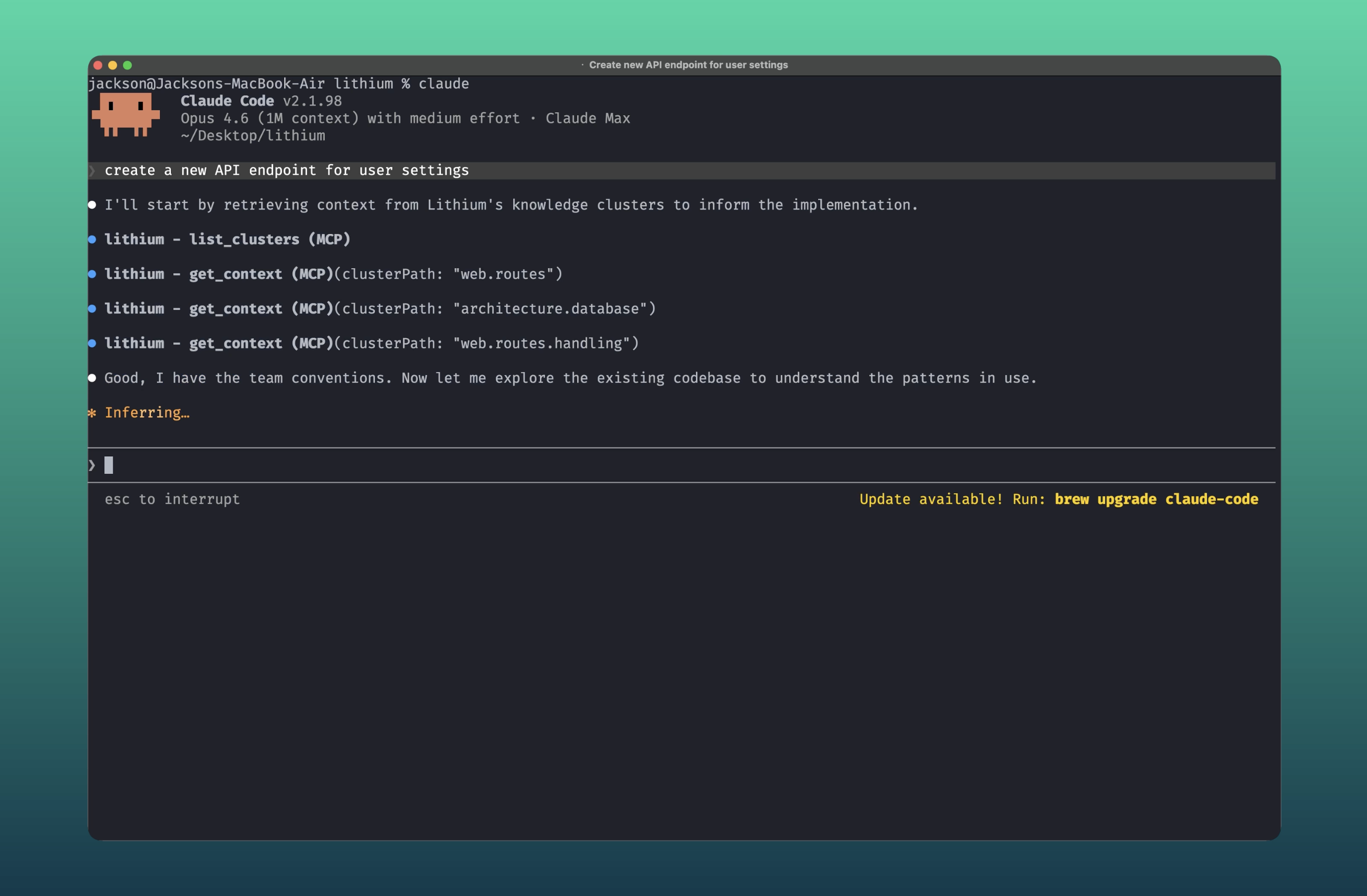Close the terminal window with red button
This screenshot has height=896, width=1367.
pos(98,65)
